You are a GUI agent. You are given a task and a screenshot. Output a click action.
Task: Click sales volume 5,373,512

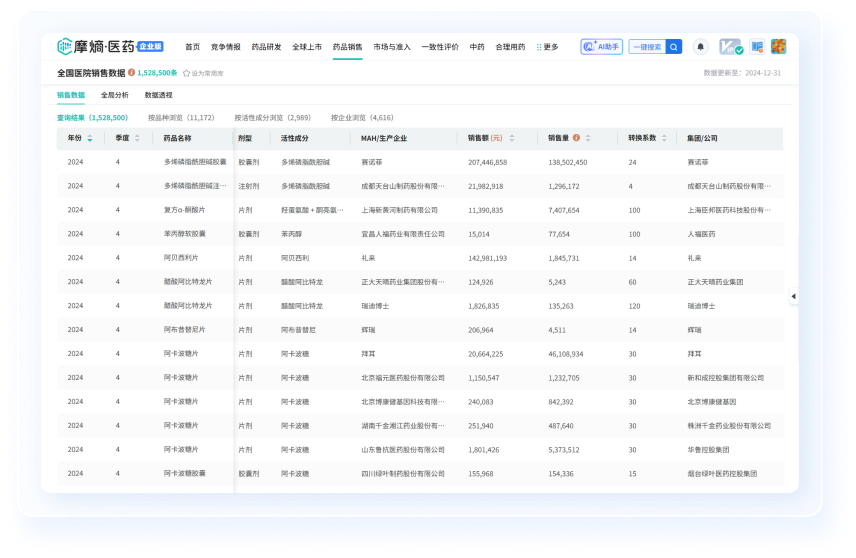(564, 450)
